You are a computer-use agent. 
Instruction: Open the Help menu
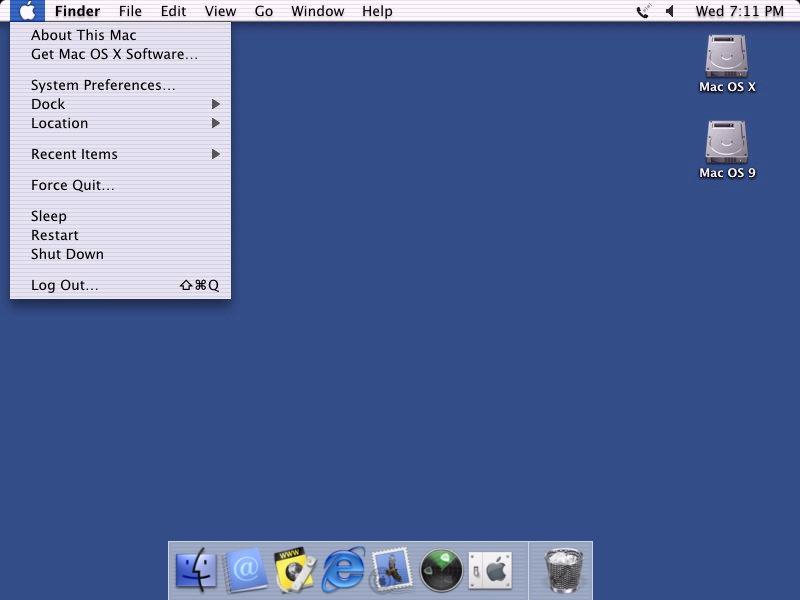pyautogui.click(x=377, y=11)
